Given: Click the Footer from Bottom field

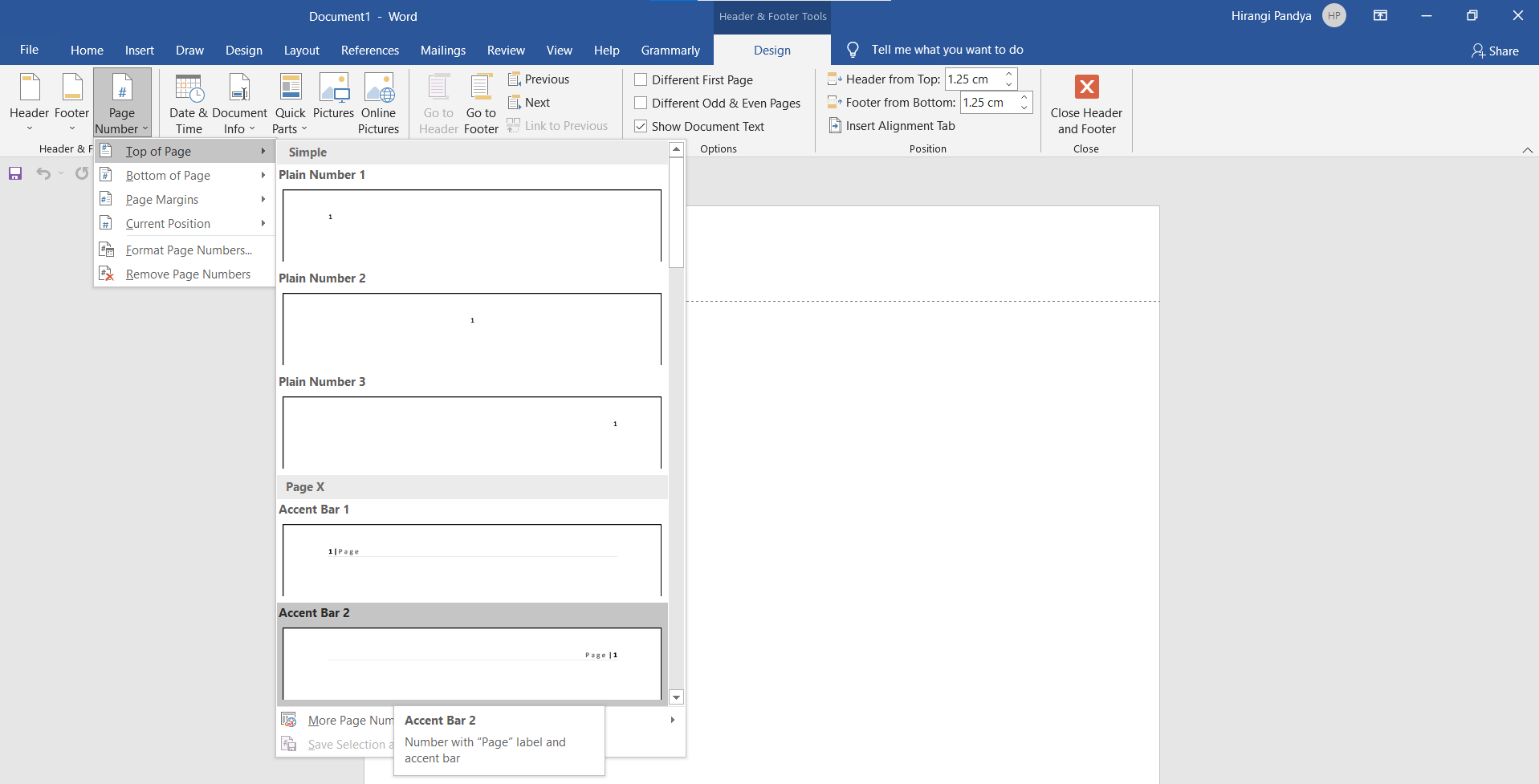Looking at the screenshot, I should coord(988,103).
